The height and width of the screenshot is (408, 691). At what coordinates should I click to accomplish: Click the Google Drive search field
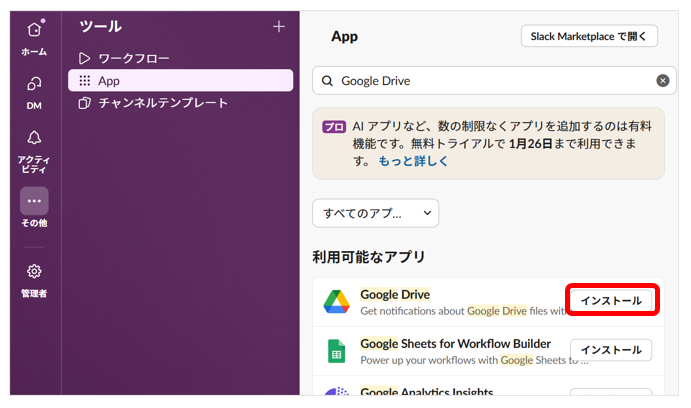(x=494, y=81)
